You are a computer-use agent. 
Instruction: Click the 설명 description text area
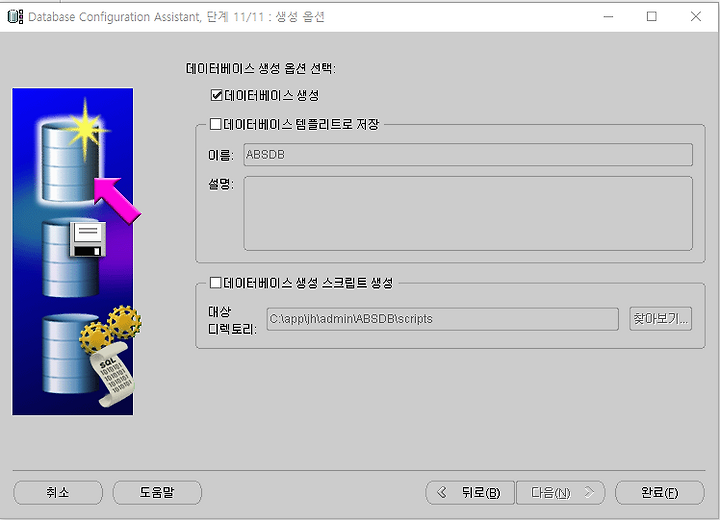click(x=468, y=214)
